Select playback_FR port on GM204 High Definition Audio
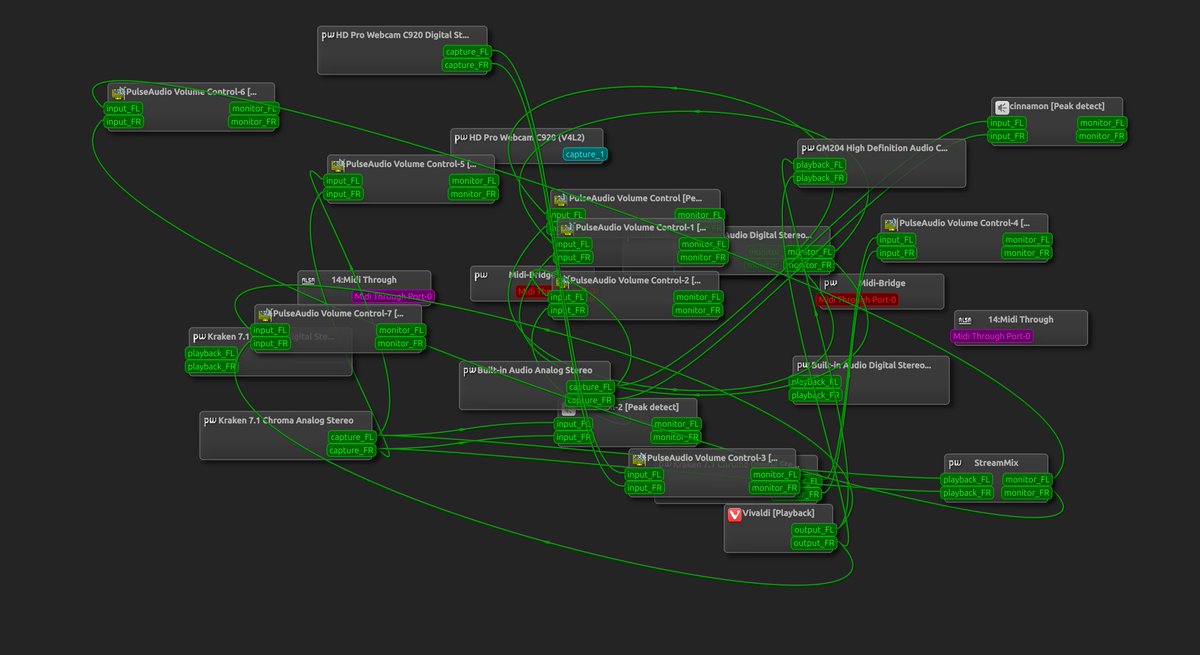The image size is (1200, 655). pos(820,178)
